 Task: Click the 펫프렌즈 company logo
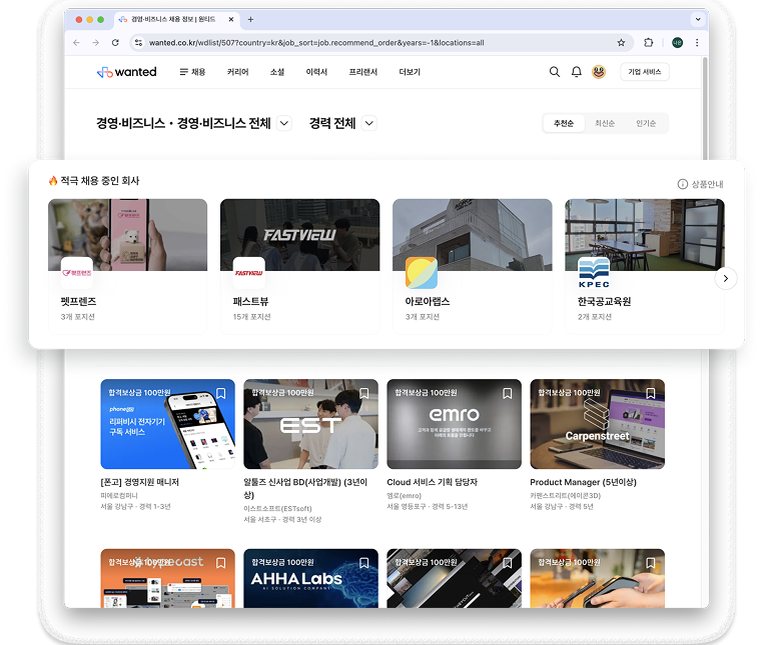77,273
